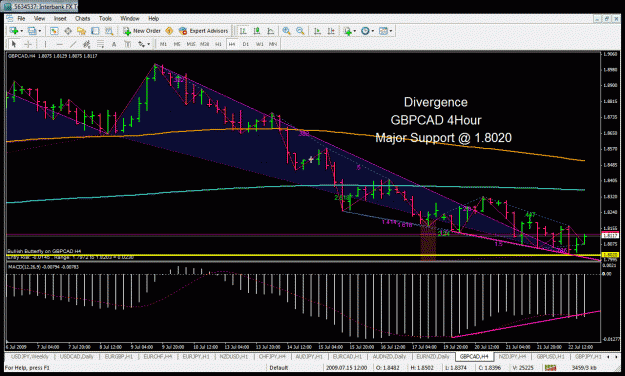Switch timeframe to H1
The width and height of the screenshot is (625, 376).
tap(218, 44)
